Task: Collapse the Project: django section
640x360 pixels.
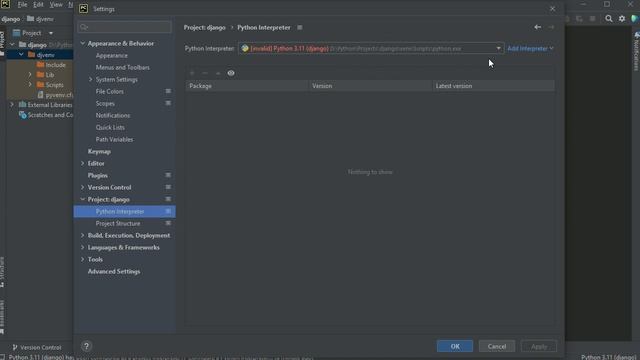Action: point(82,199)
